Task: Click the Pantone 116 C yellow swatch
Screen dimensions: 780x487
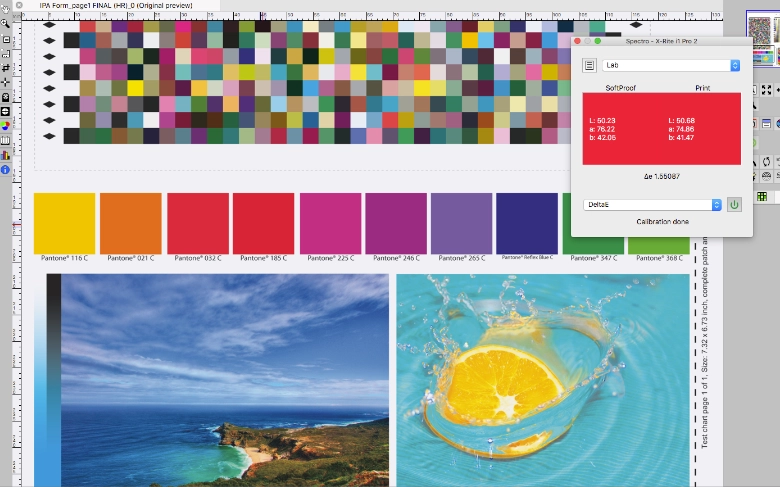Action: 64,223
